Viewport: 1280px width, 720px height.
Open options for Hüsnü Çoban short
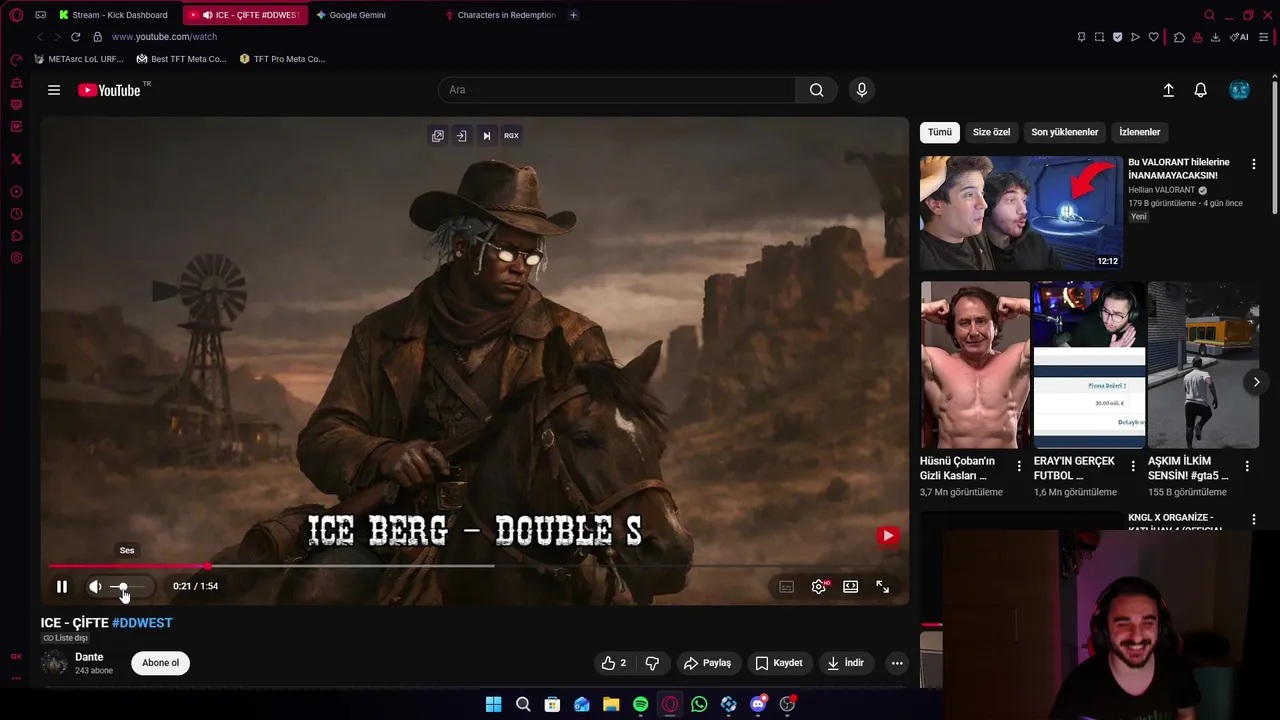click(x=1019, y=466)
